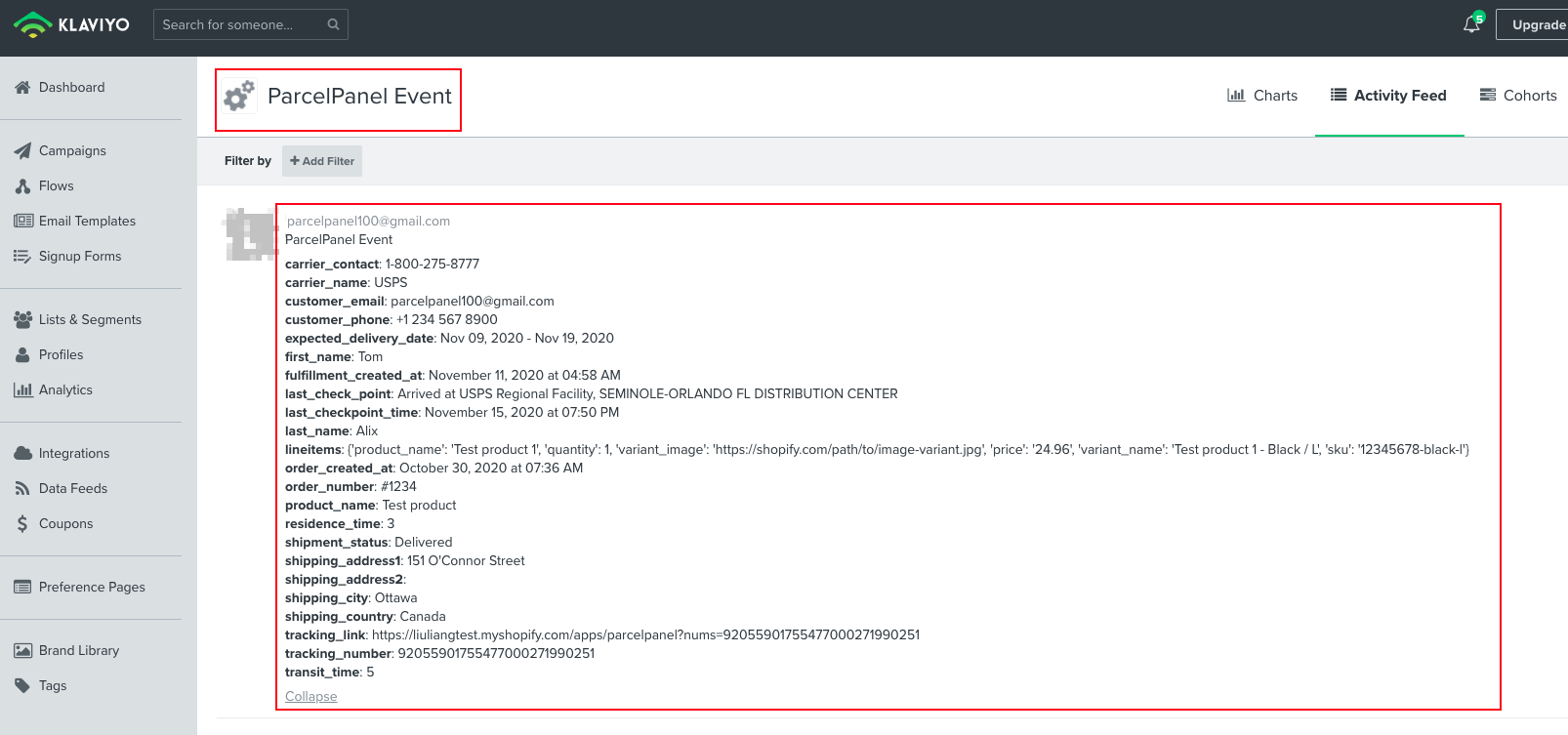Screen dimensions: 1568x735
Task: Click the Analytics bar chart icon
Action: (x=23, y=389)
